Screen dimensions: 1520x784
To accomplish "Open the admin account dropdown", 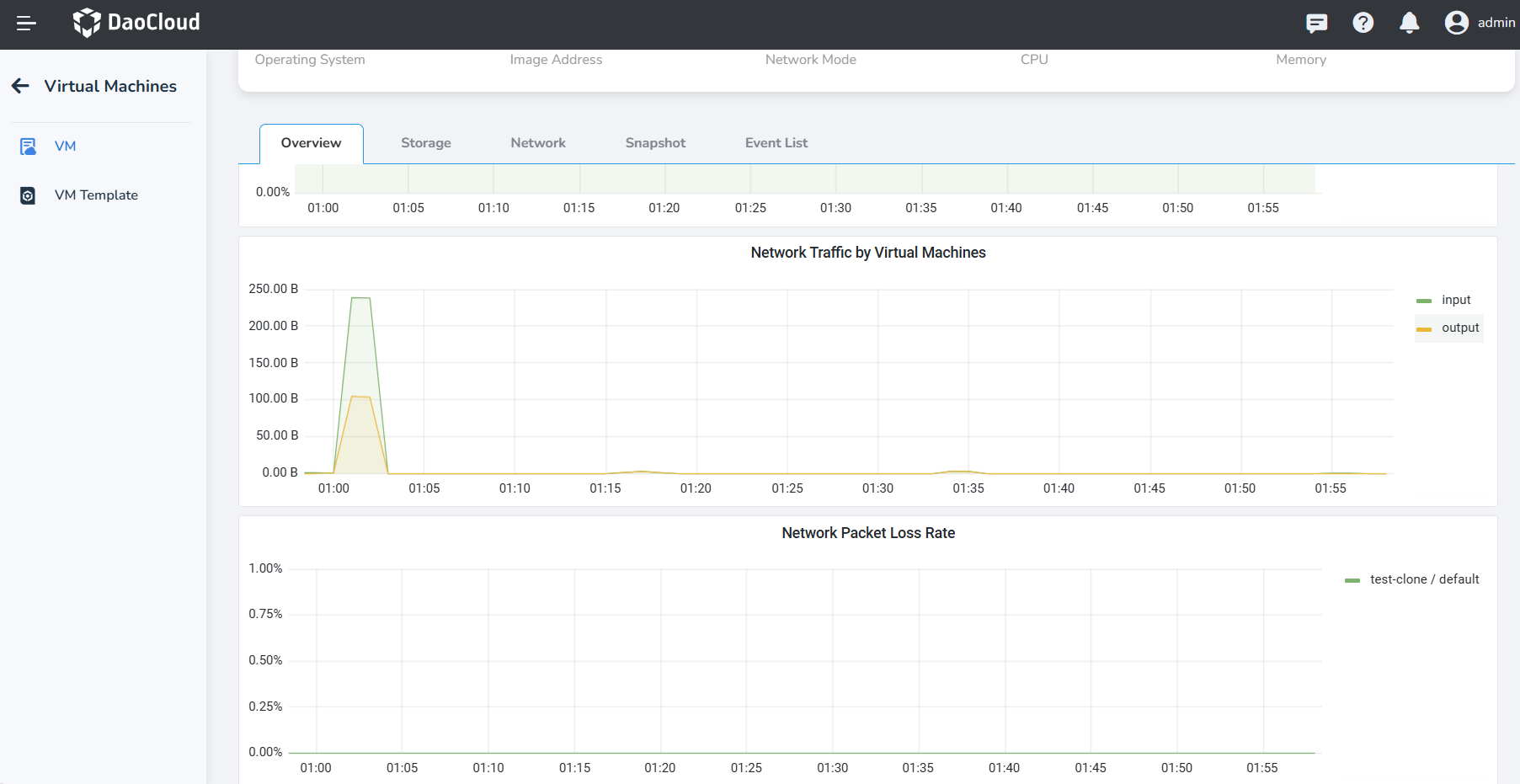I will 1496,23.
